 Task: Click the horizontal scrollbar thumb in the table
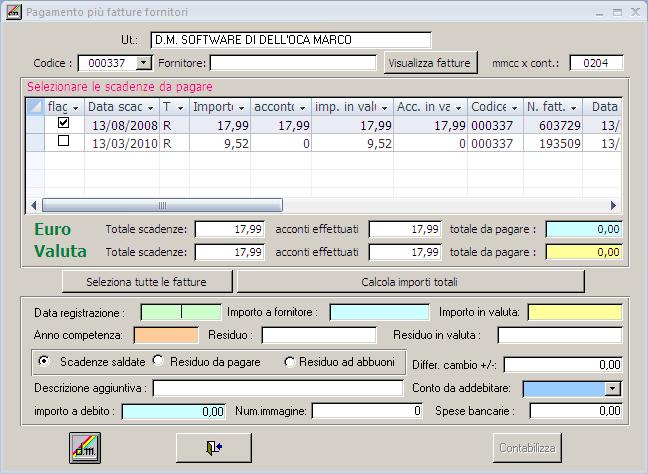162,205
